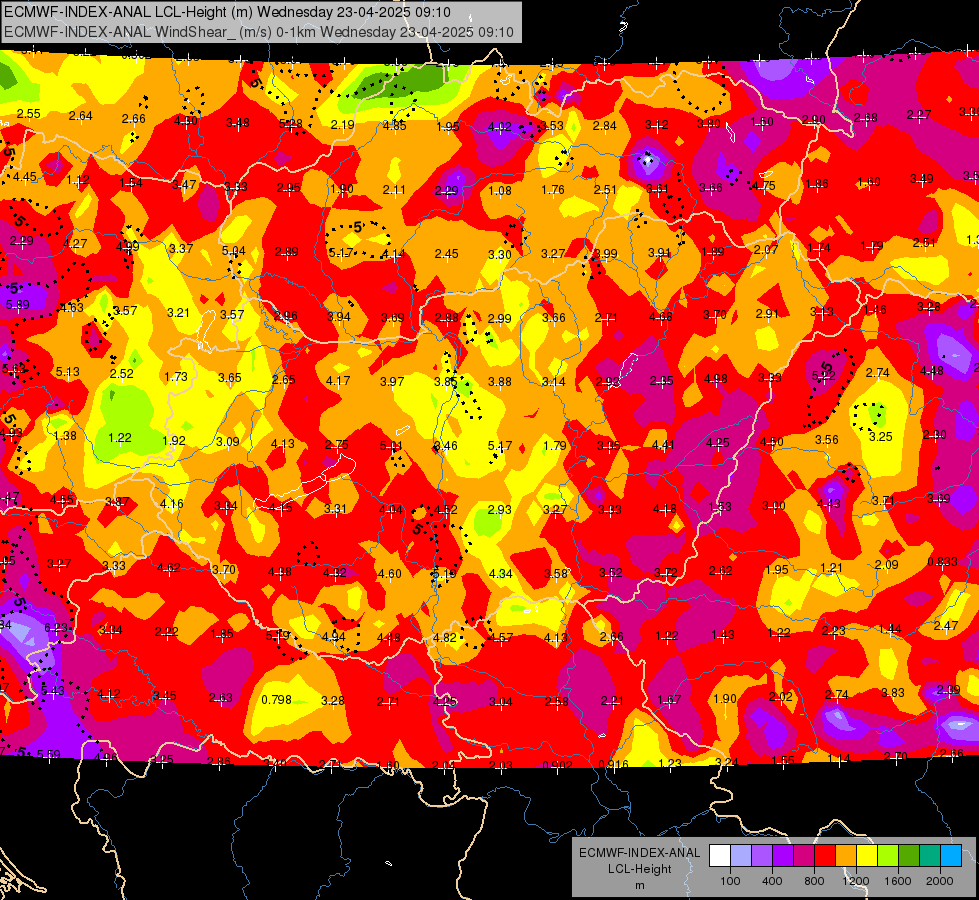Click the wind shear value 1.46

(x=875, y=309)
